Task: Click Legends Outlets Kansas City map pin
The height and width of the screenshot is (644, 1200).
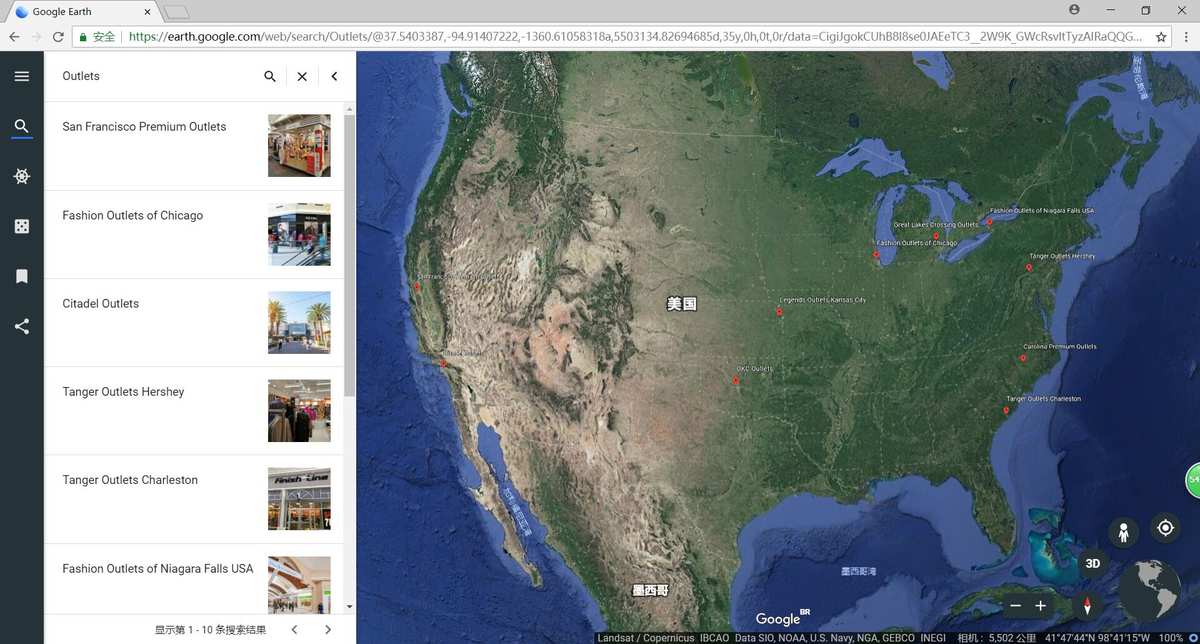Action: pyautogui.click(x=779, y=312)
